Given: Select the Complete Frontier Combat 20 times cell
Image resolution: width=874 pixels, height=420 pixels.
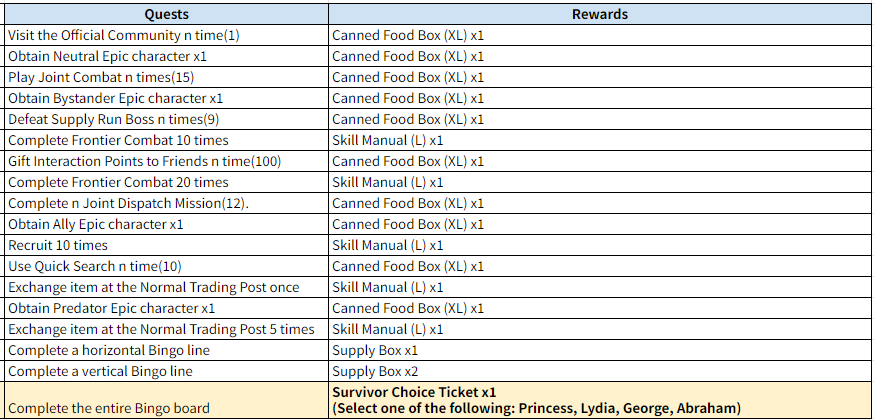Looking at the screenshot, I should [118, 182].
